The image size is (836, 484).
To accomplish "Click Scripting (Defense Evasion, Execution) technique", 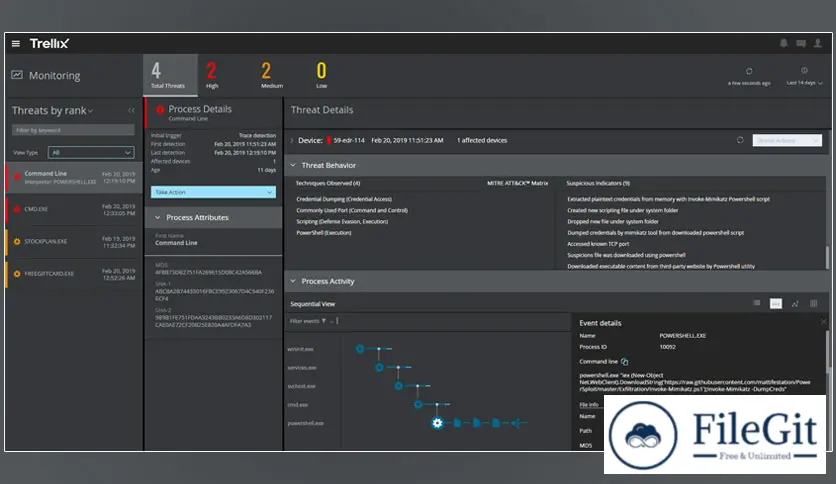I will [x=342, y=222].
